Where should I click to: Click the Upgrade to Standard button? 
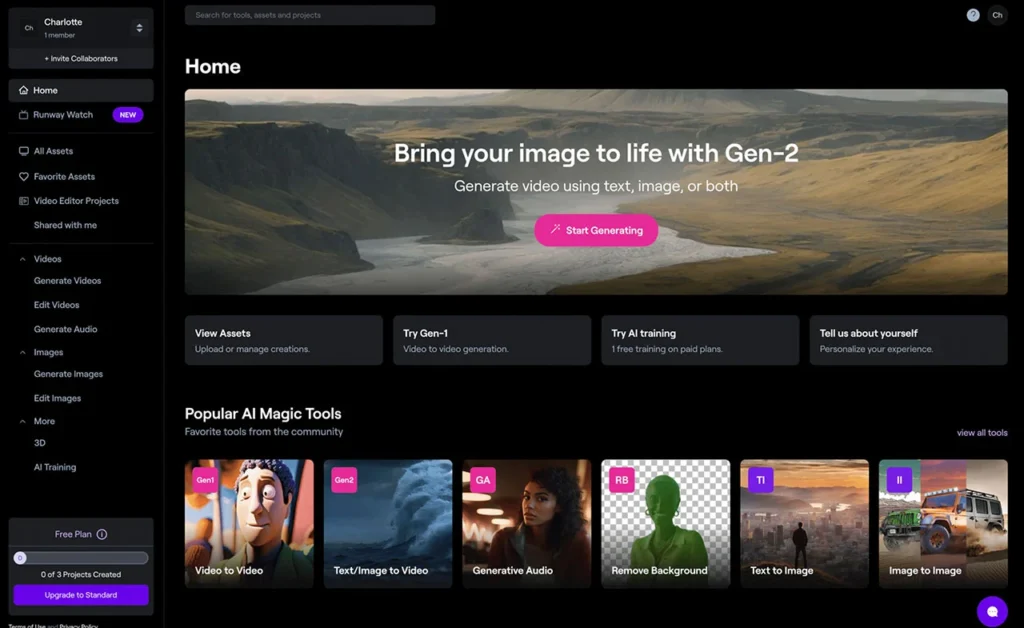click(x=81, y=595)
